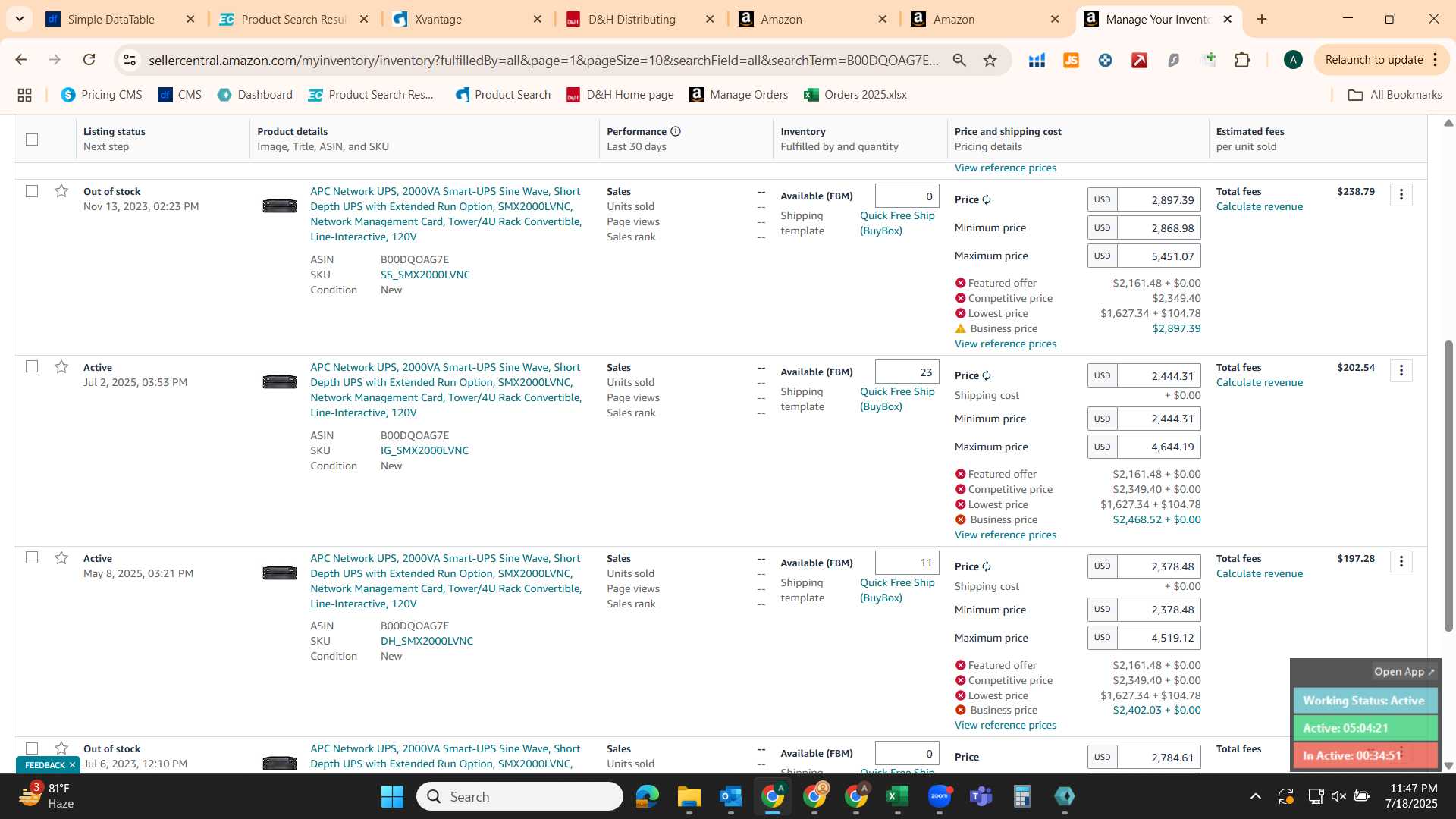Open the Orders 2025.xlsx bookmark

point(855,95)
